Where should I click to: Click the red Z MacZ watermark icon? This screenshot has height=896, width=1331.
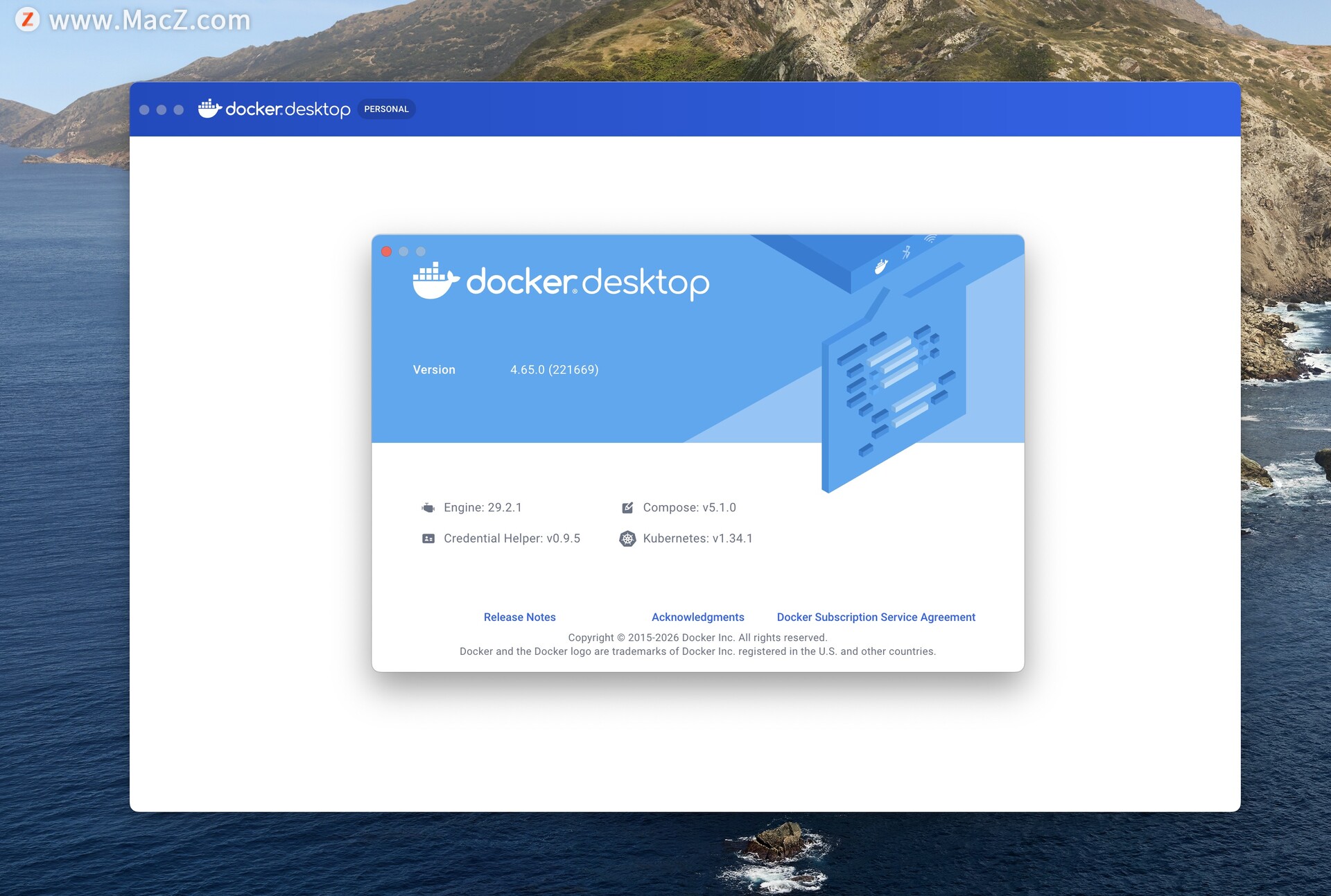pos(28,19)
